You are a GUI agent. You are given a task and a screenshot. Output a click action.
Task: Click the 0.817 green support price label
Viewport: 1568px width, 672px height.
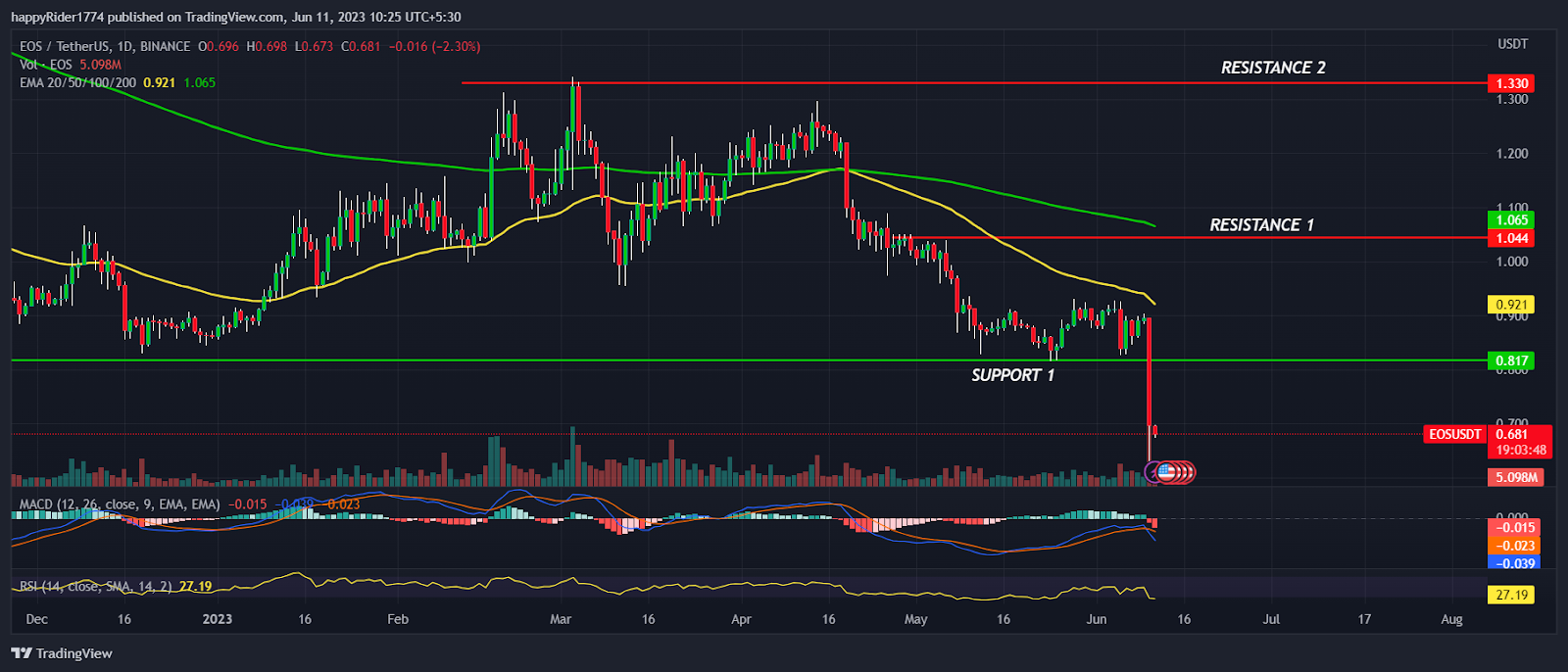click(1511, 360)
